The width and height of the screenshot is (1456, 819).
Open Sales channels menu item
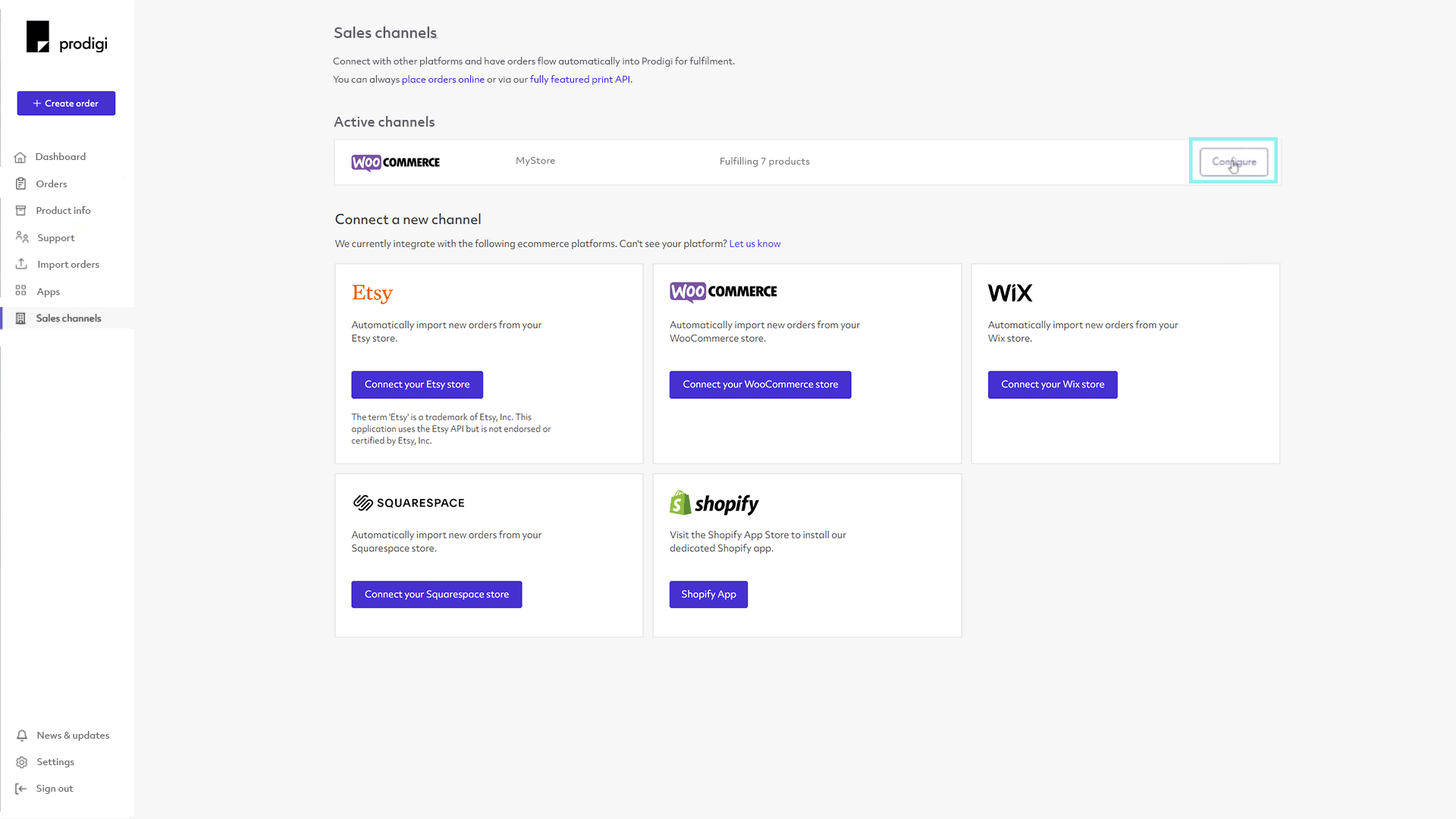tap(69, 318)
